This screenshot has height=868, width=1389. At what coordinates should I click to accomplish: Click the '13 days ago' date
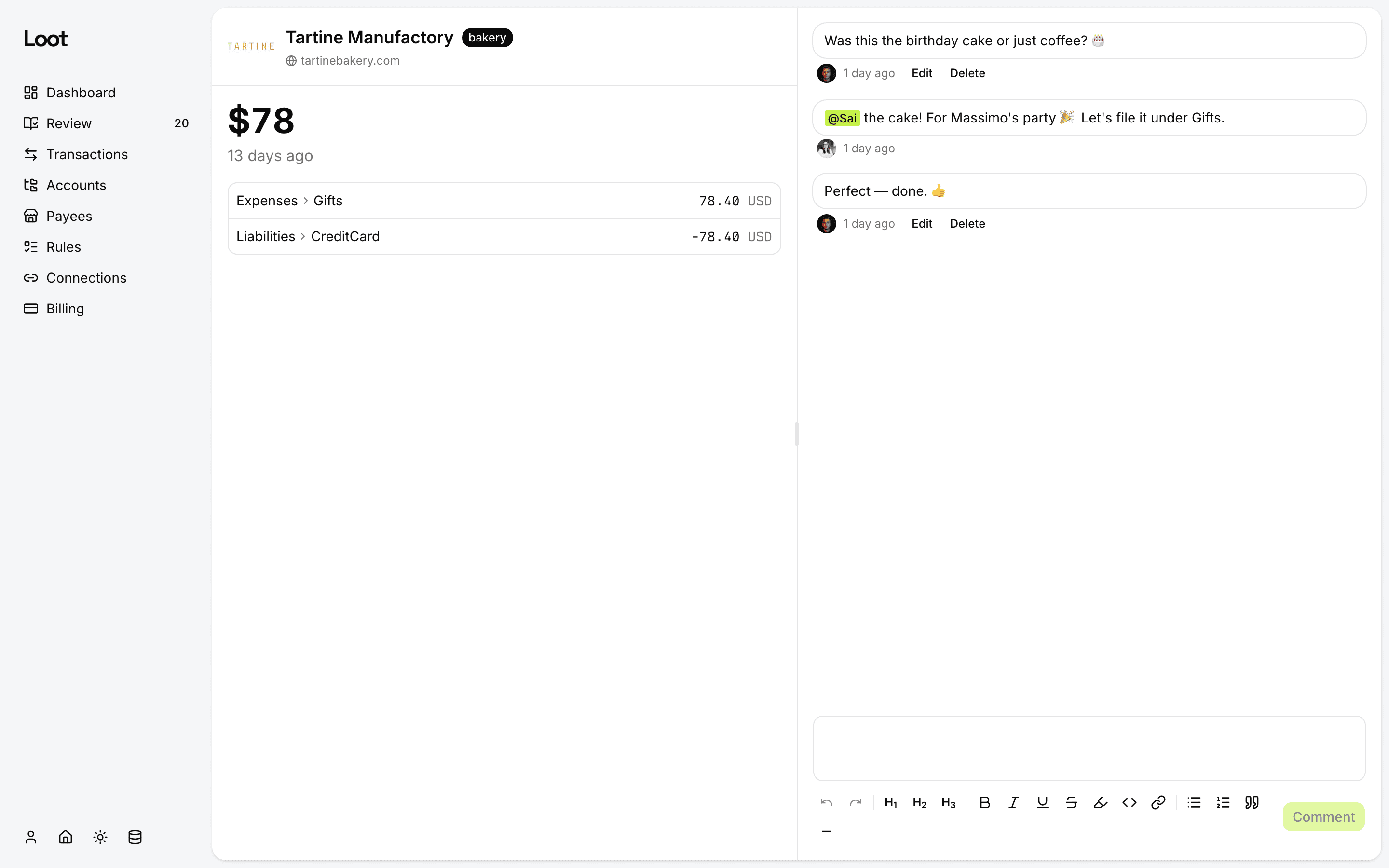point(271,156)
